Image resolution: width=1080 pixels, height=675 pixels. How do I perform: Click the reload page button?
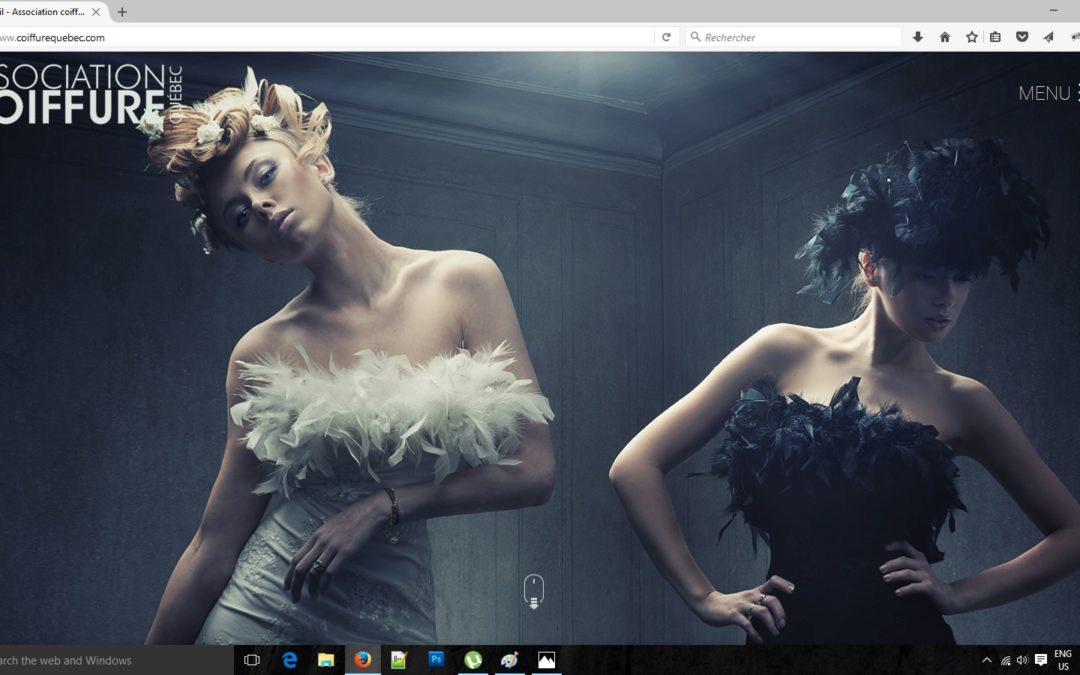pos(666,37)
